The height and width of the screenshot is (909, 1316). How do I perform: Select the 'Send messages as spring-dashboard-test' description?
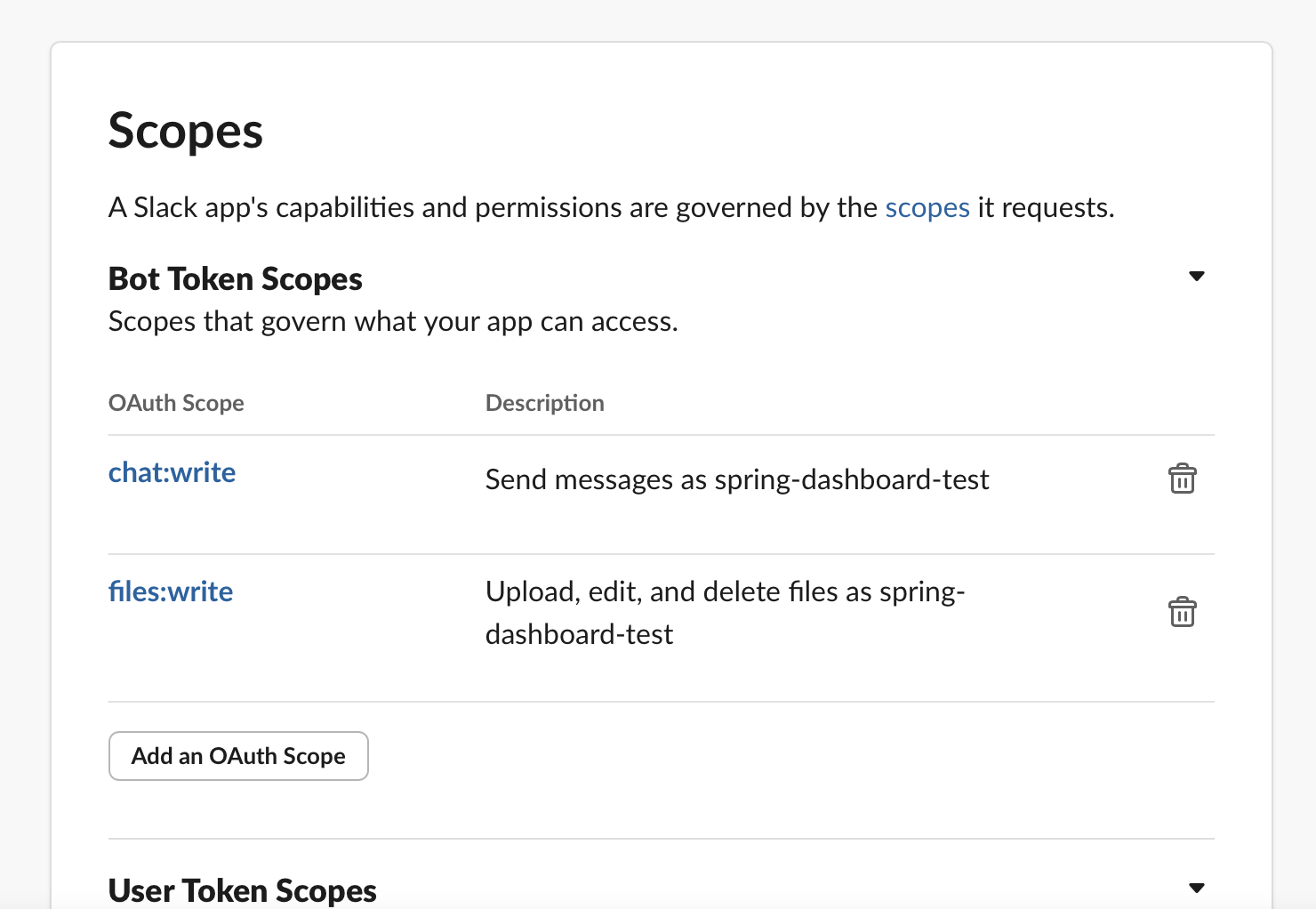point(736,479)
